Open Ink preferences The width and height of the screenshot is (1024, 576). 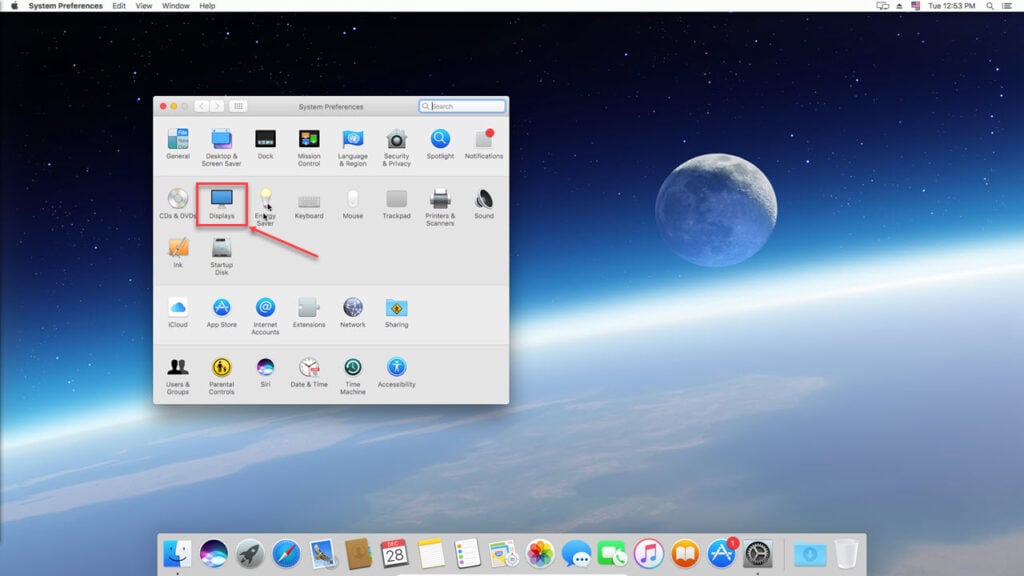(178, 253)
